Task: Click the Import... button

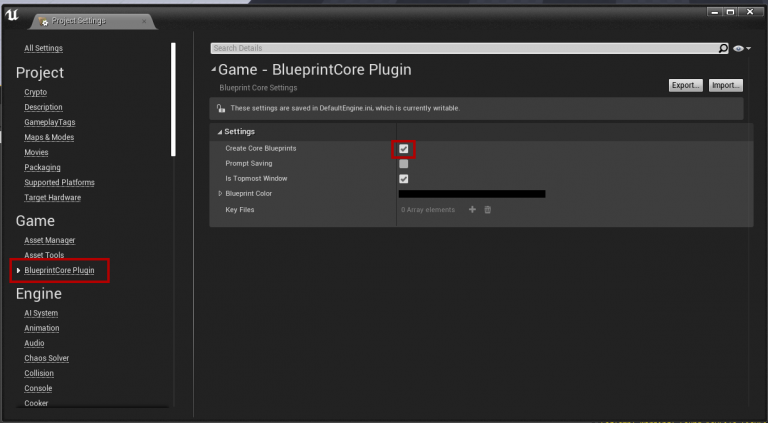Action: click(x=725, y=86)
